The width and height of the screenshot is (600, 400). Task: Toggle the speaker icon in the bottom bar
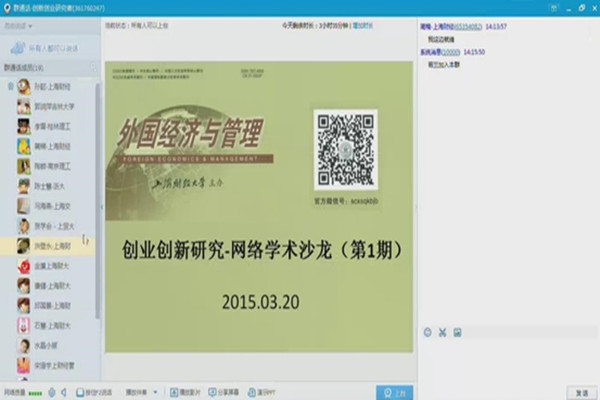click(x=64, y=392)
